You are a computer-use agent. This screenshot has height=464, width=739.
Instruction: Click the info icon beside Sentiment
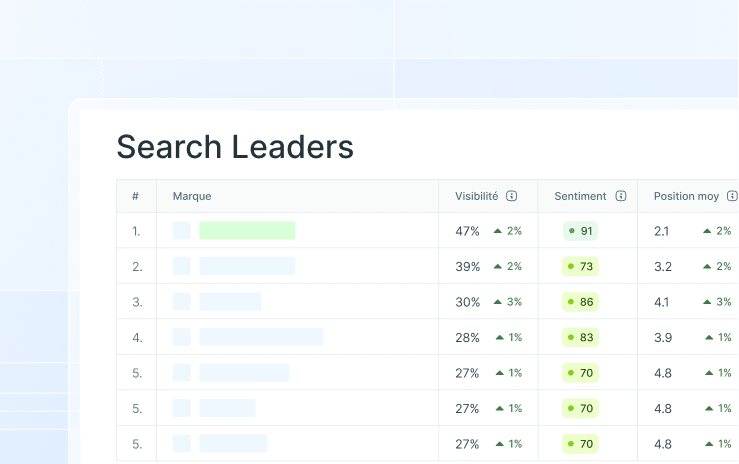[621, 196]
